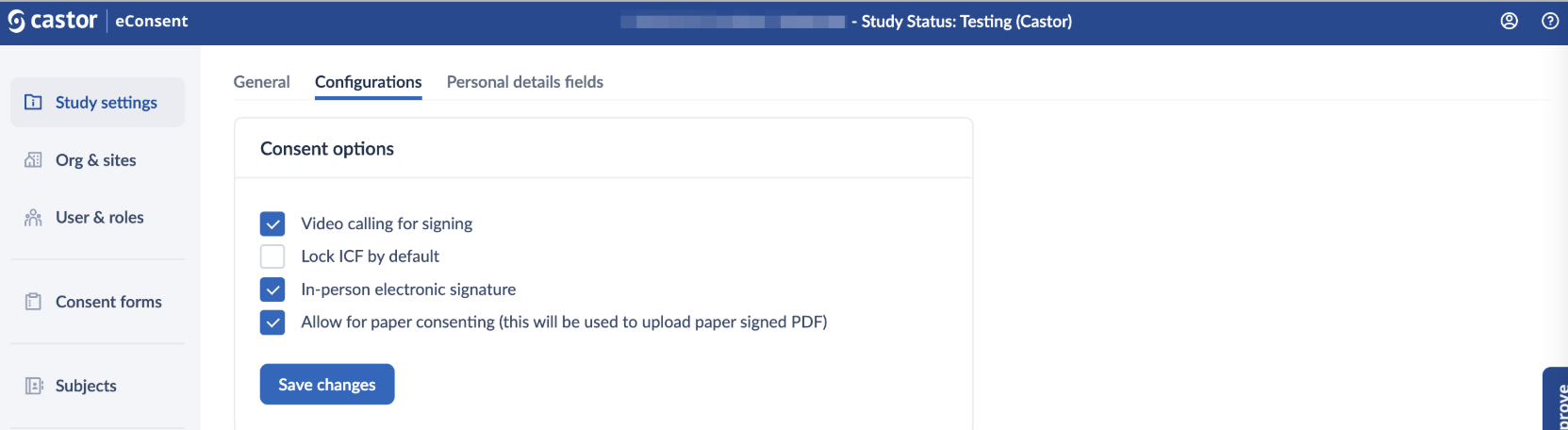Uncheck Video calling for signing
The image size is (1568, 430).
pyautogui.click(x=272, y=223)
